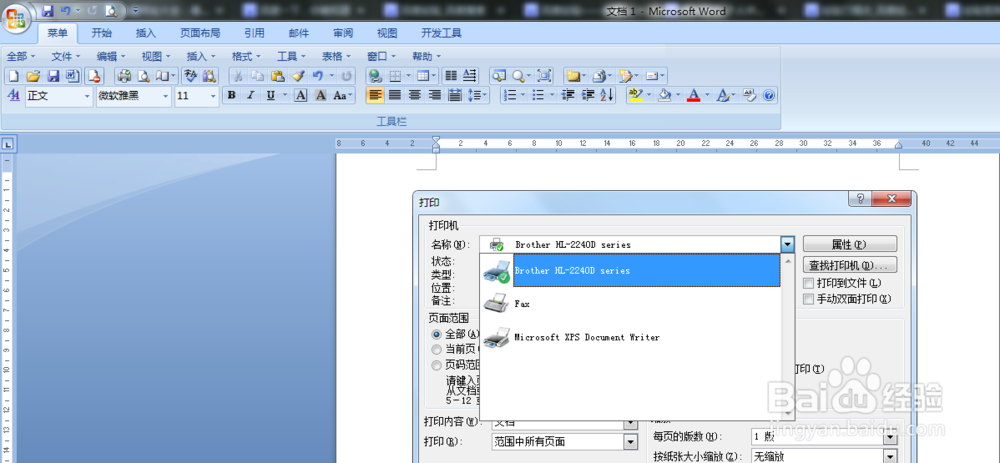1000x463 pixels.
Task: Open the 正文 style dropdown
Action: tap(87, 96)
